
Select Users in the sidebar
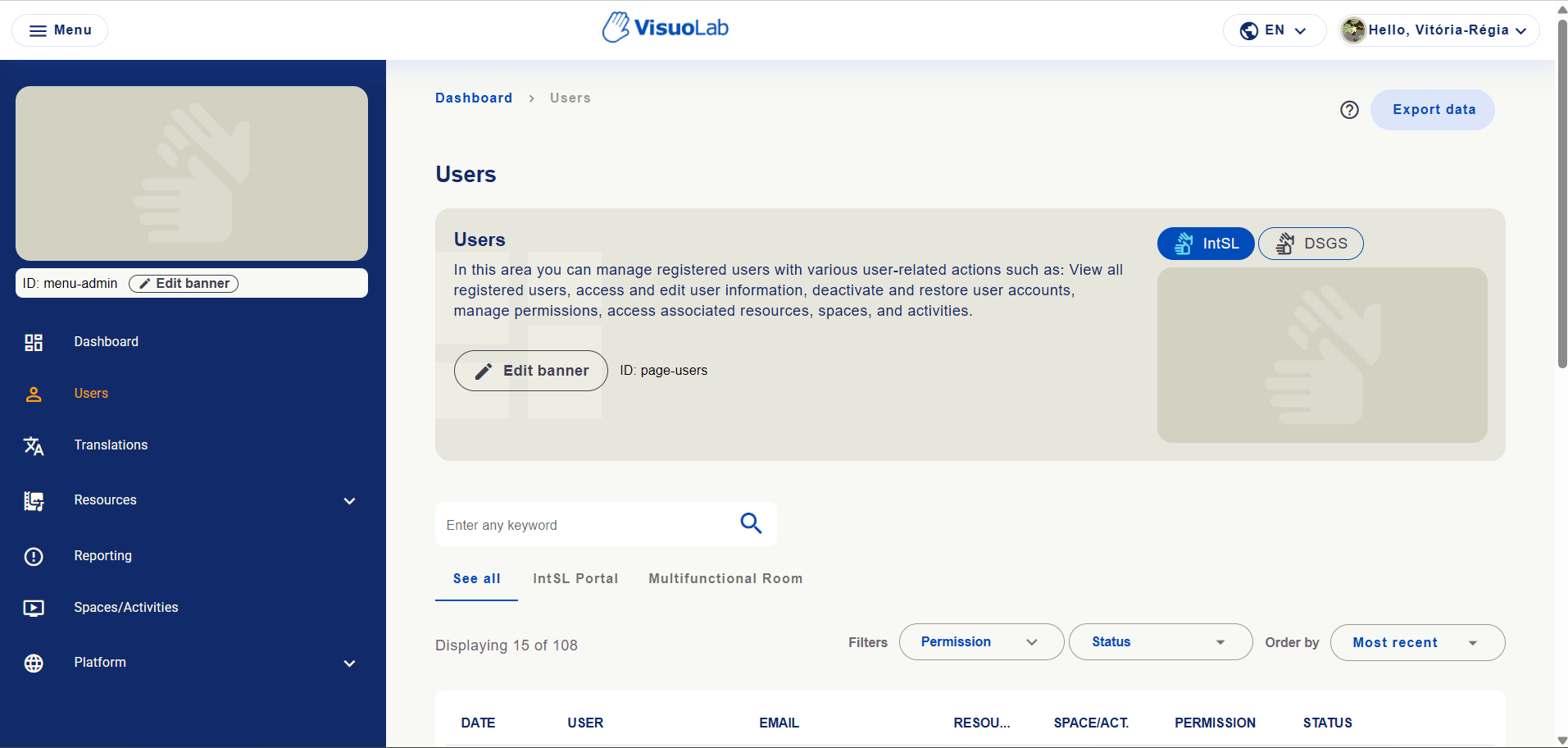(x=91, y=393)
